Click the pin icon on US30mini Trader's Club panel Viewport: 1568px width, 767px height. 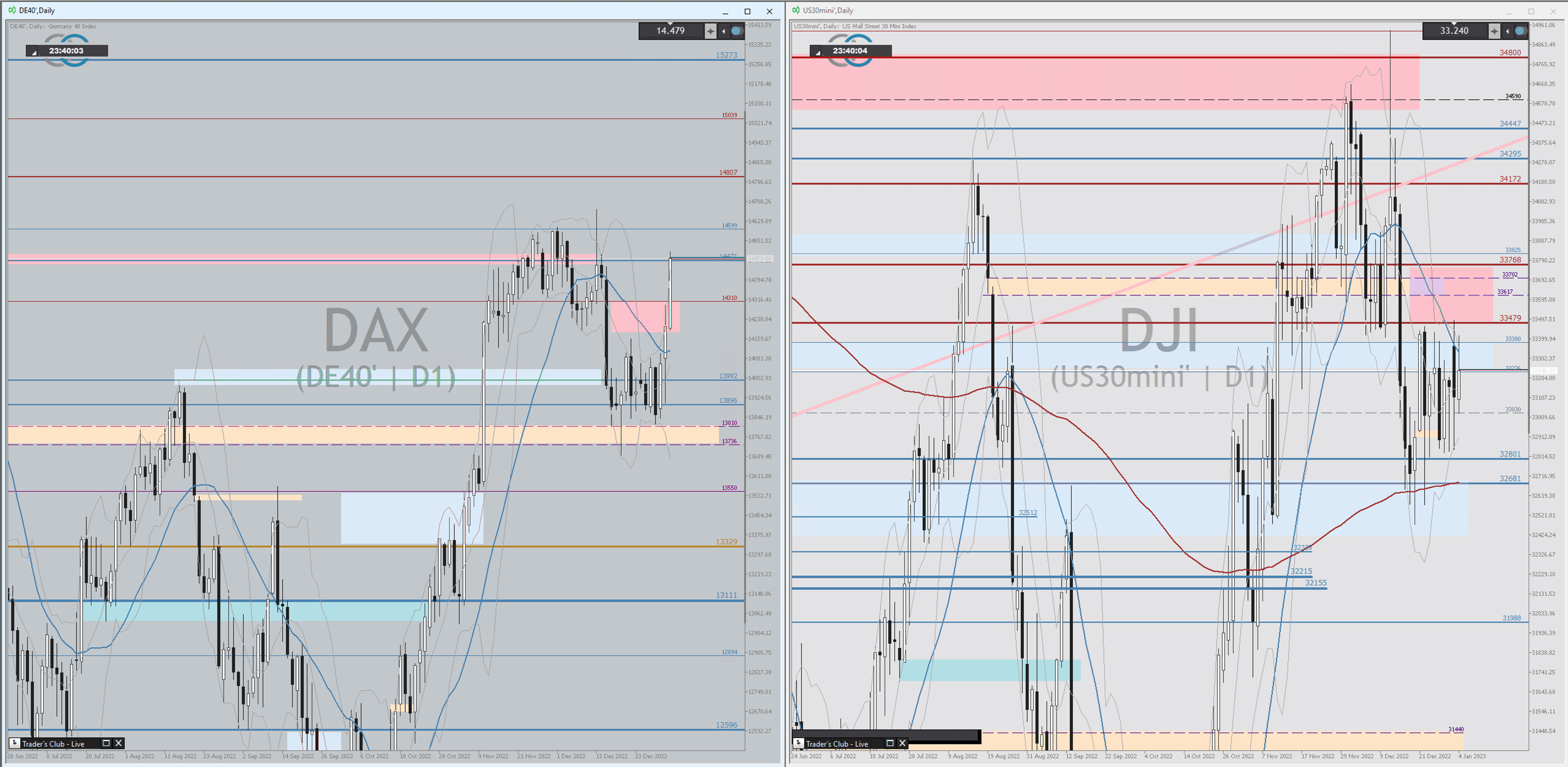click(799, 743)
